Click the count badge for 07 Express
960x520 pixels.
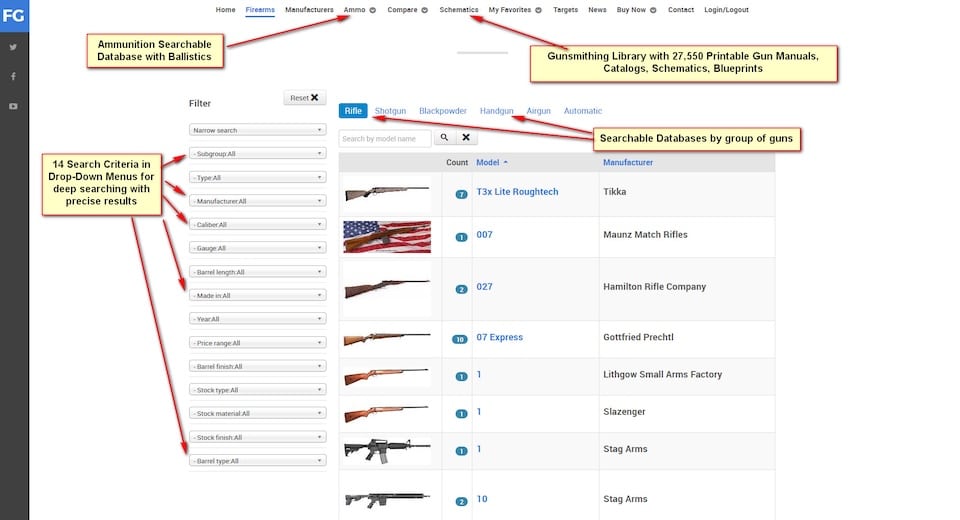click(459, 339)
